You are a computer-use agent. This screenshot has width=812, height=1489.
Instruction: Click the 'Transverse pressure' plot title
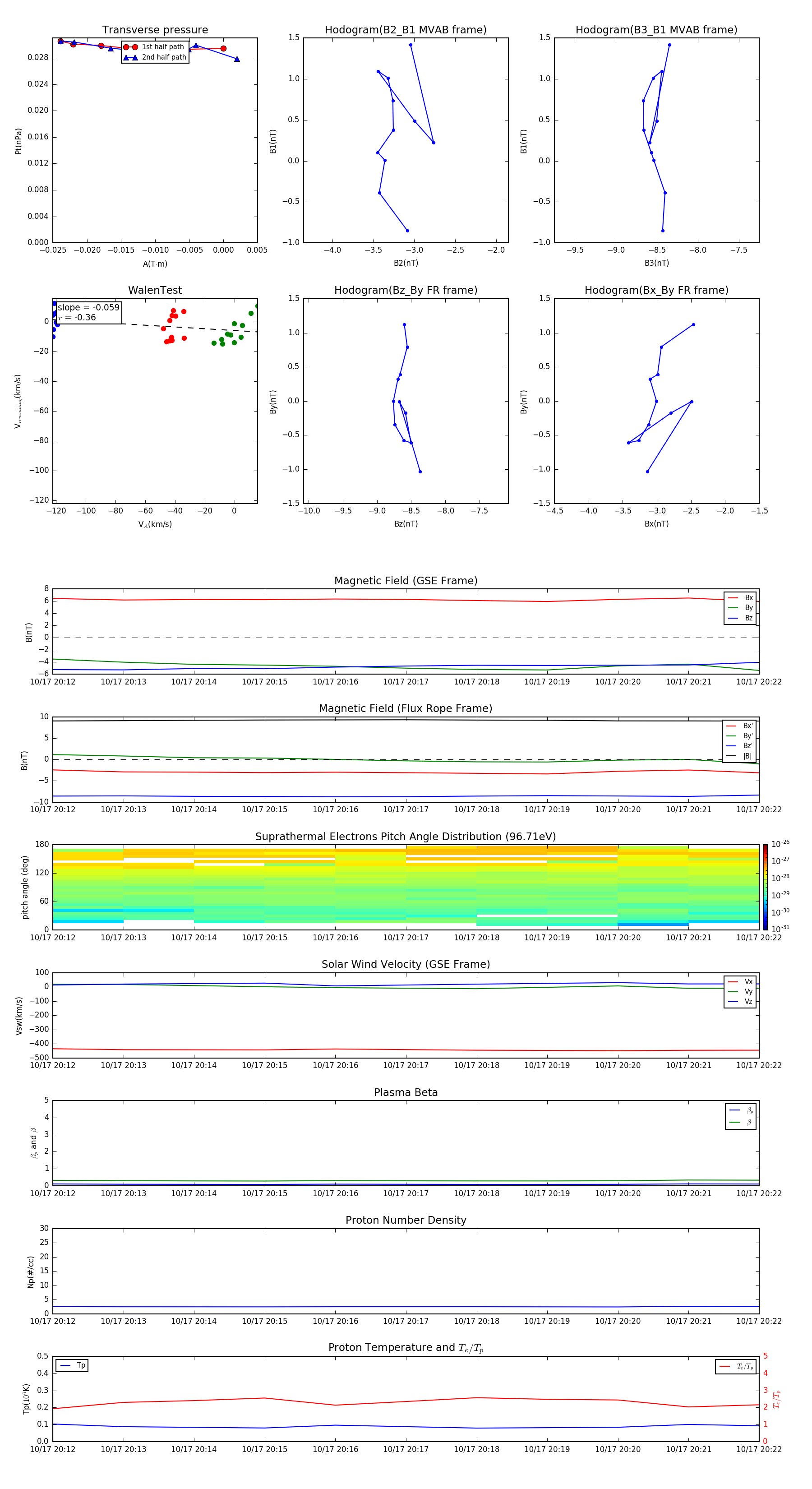(x=155, y=30)
